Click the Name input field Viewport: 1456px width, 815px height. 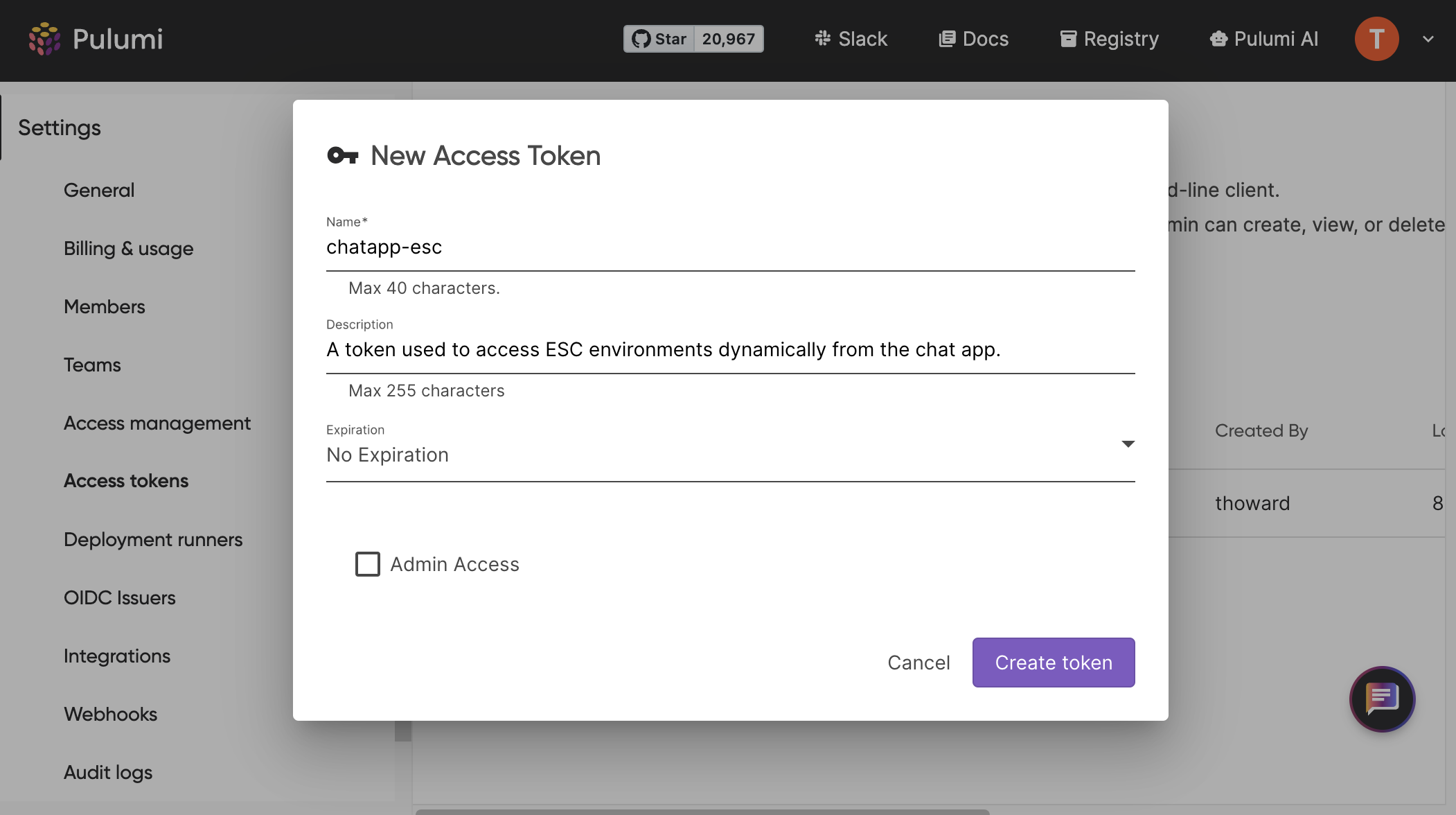pyautogui.click(x=730, y=247)
